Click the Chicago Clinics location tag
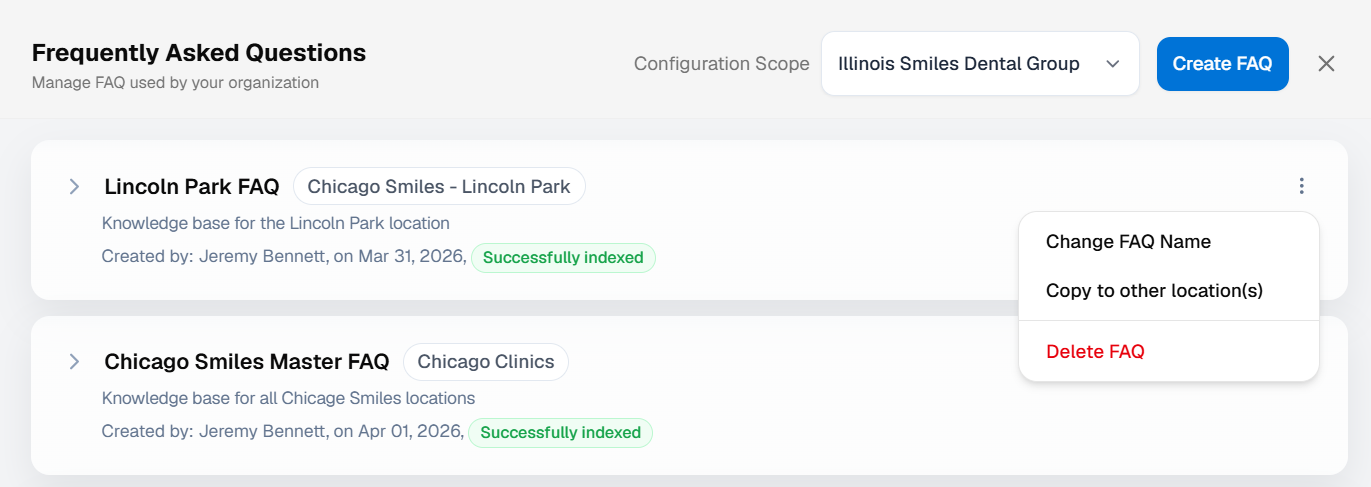This screenshot has width=1371, height=487. coord(486,362)
